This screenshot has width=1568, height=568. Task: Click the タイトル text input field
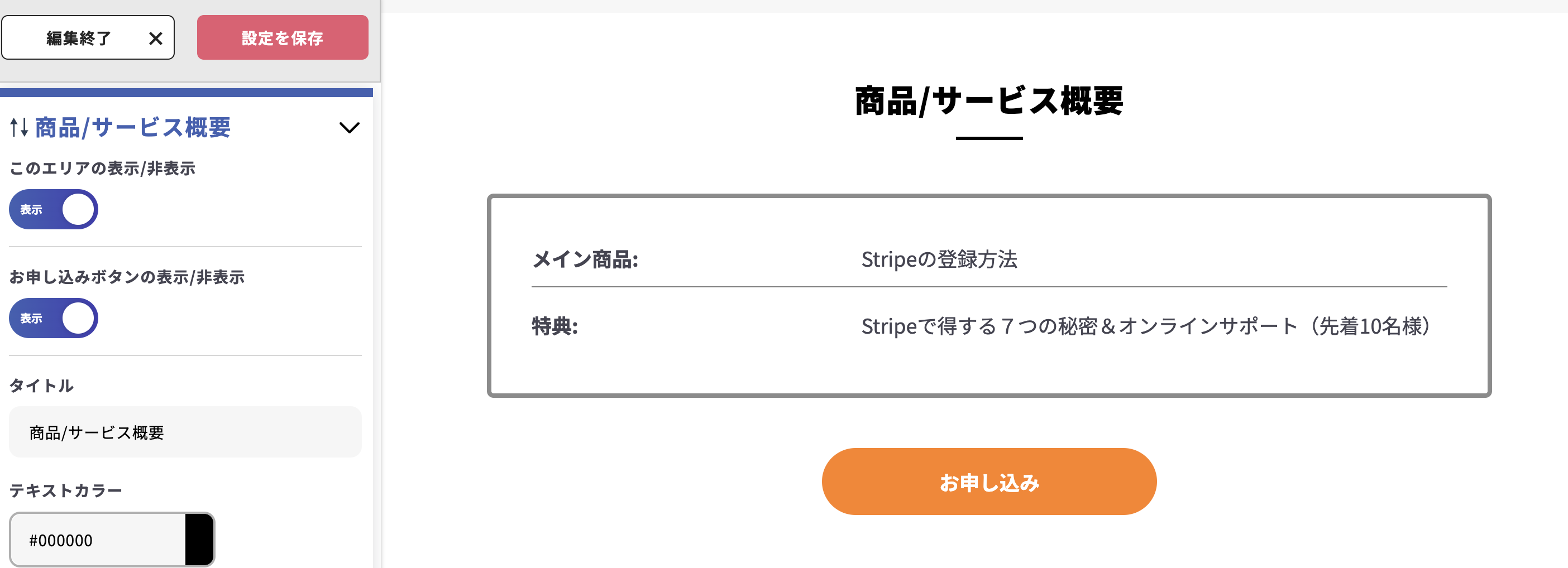184,432
